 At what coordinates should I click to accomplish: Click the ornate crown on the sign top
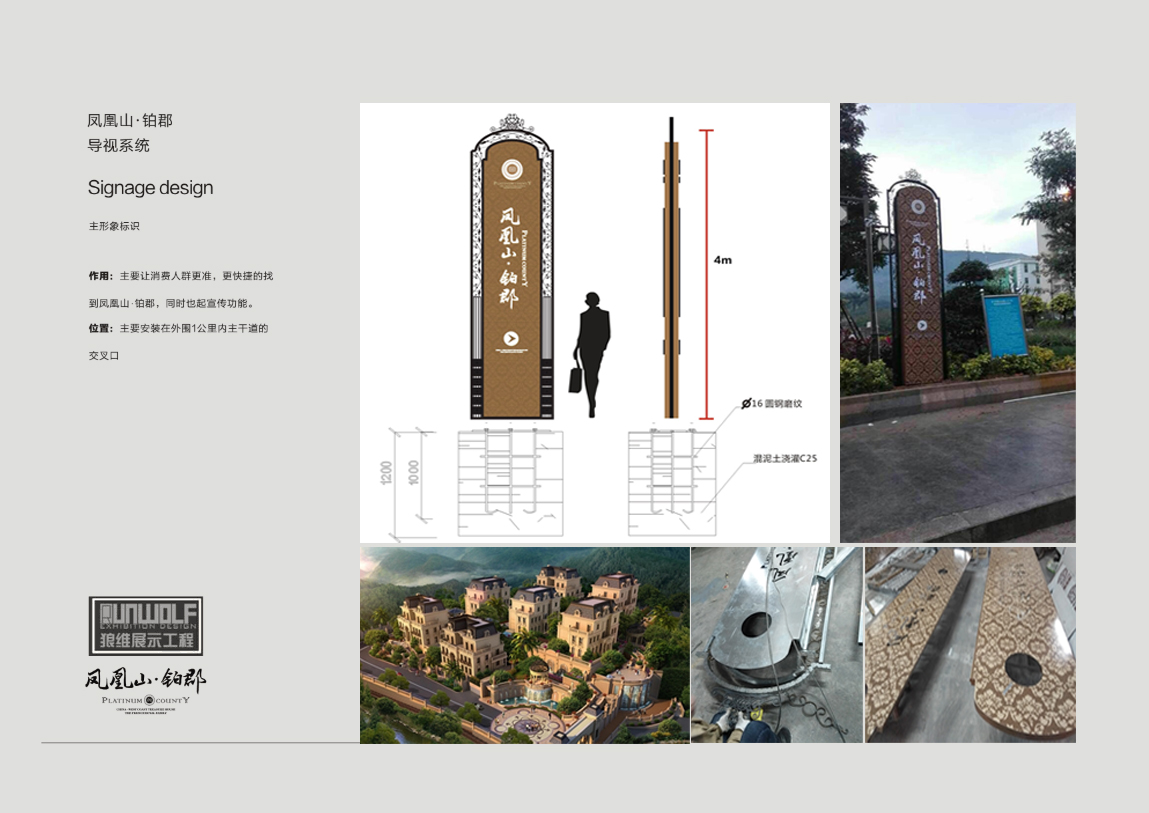(x=511, y=122)
